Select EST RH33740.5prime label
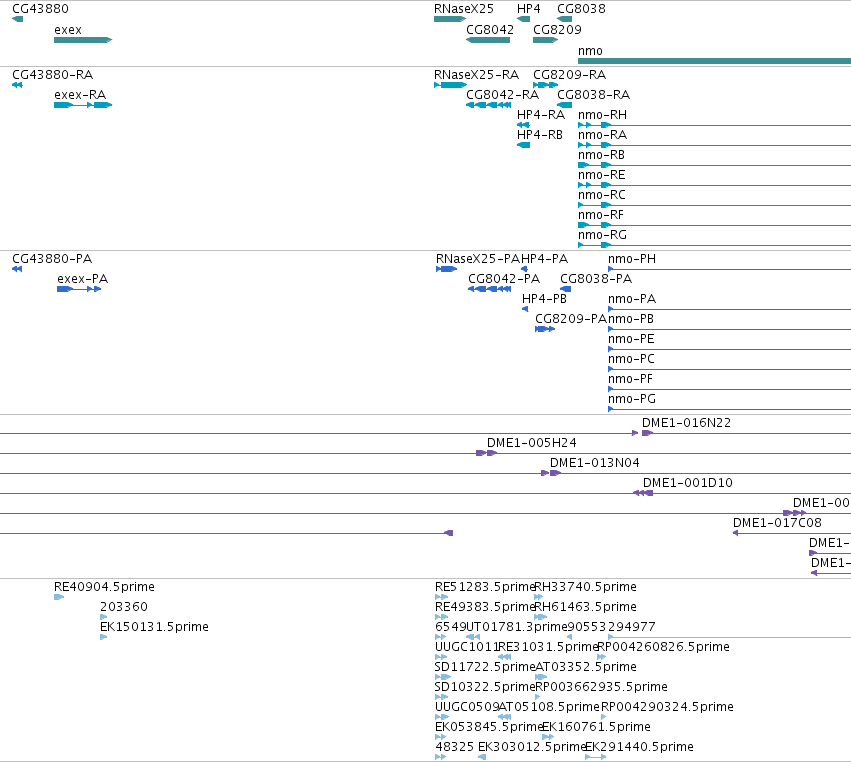 [586, 587]
